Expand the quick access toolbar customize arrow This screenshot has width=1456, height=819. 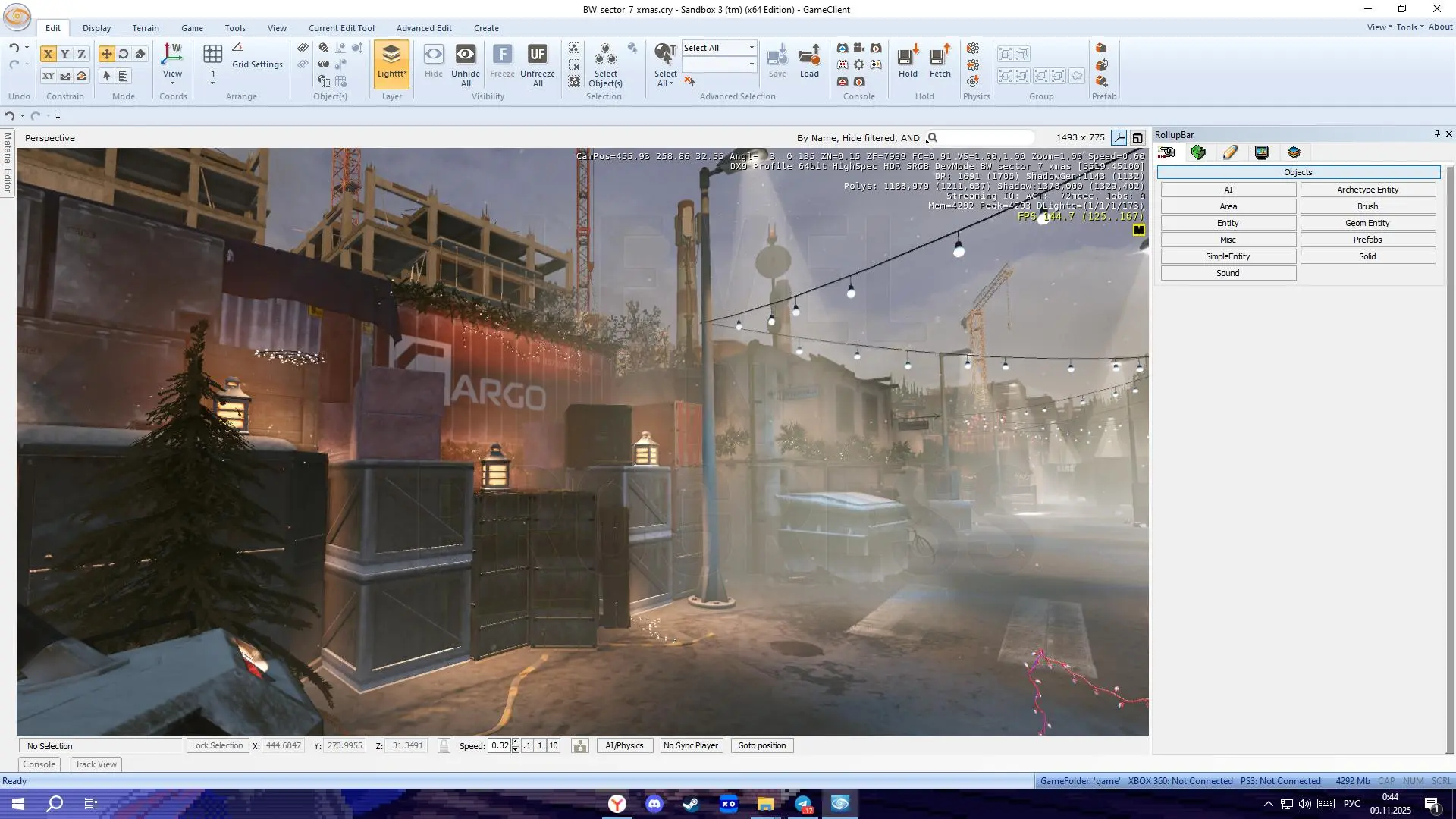point(58,117)
